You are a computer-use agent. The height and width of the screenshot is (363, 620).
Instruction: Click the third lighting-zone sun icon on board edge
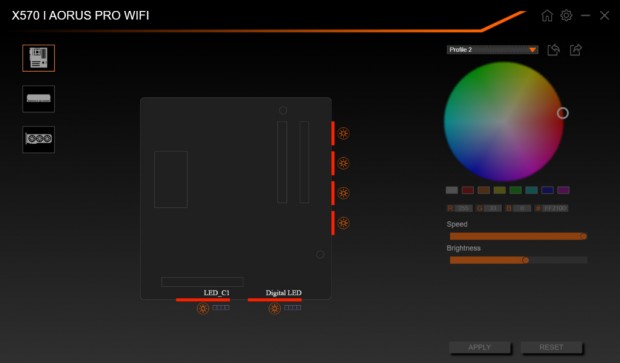click(x=343, y=193)
